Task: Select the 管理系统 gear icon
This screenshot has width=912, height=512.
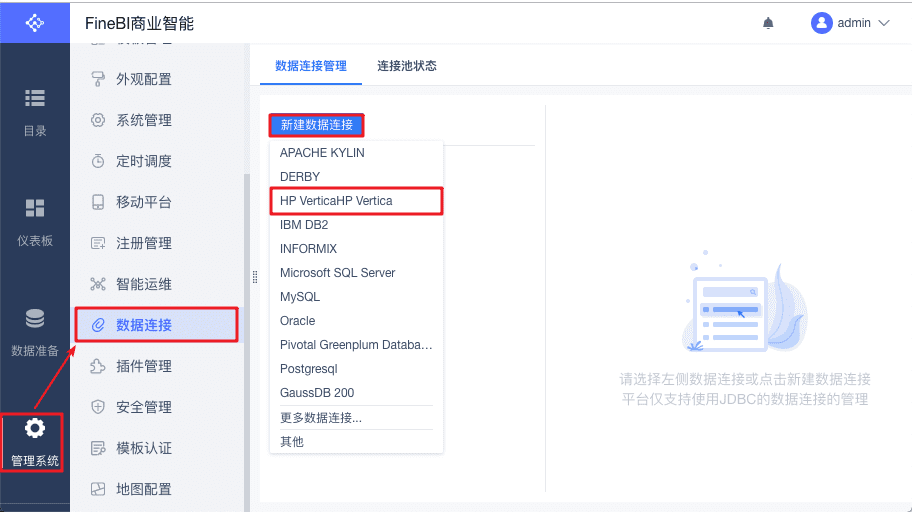Action: [x=35, y=429]
